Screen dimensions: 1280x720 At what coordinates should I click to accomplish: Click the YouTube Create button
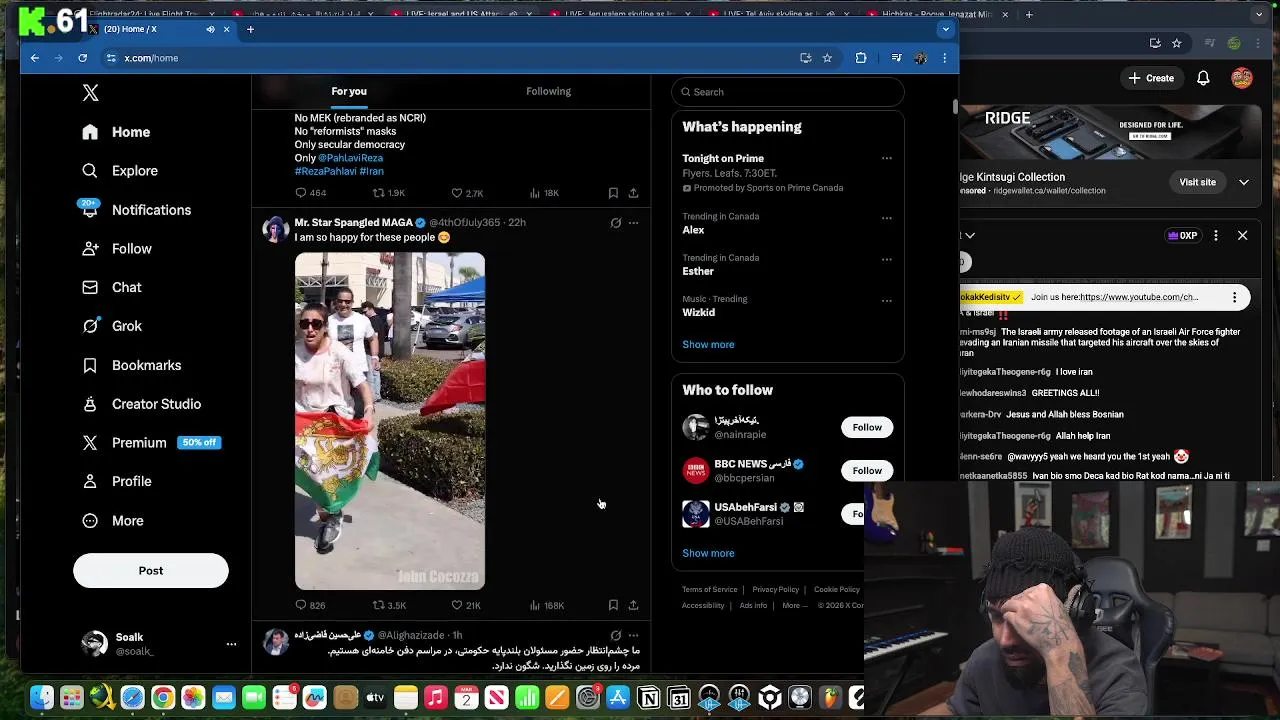tap(1151, 78)
